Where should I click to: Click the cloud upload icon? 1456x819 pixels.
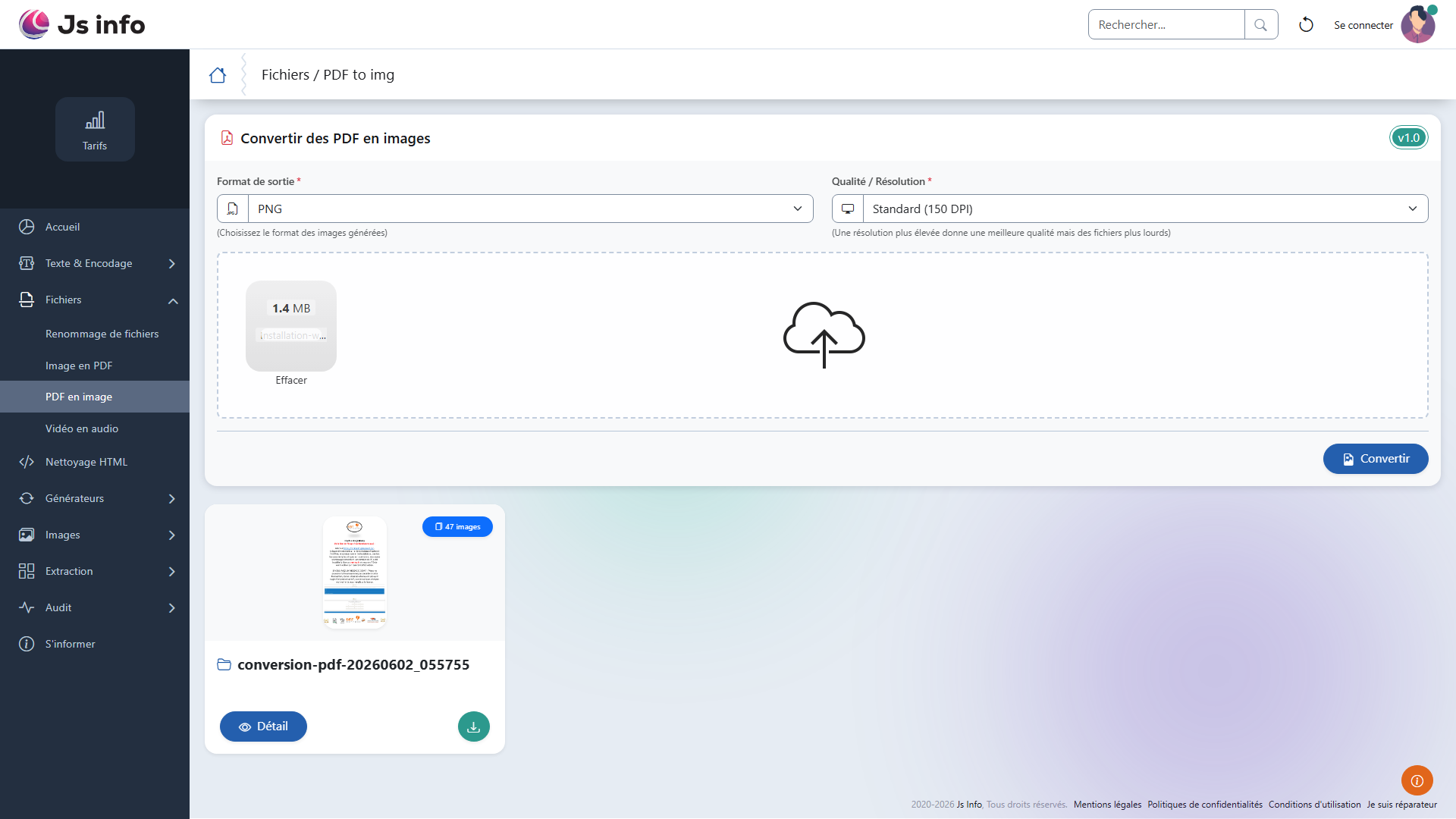click(824, 335)
